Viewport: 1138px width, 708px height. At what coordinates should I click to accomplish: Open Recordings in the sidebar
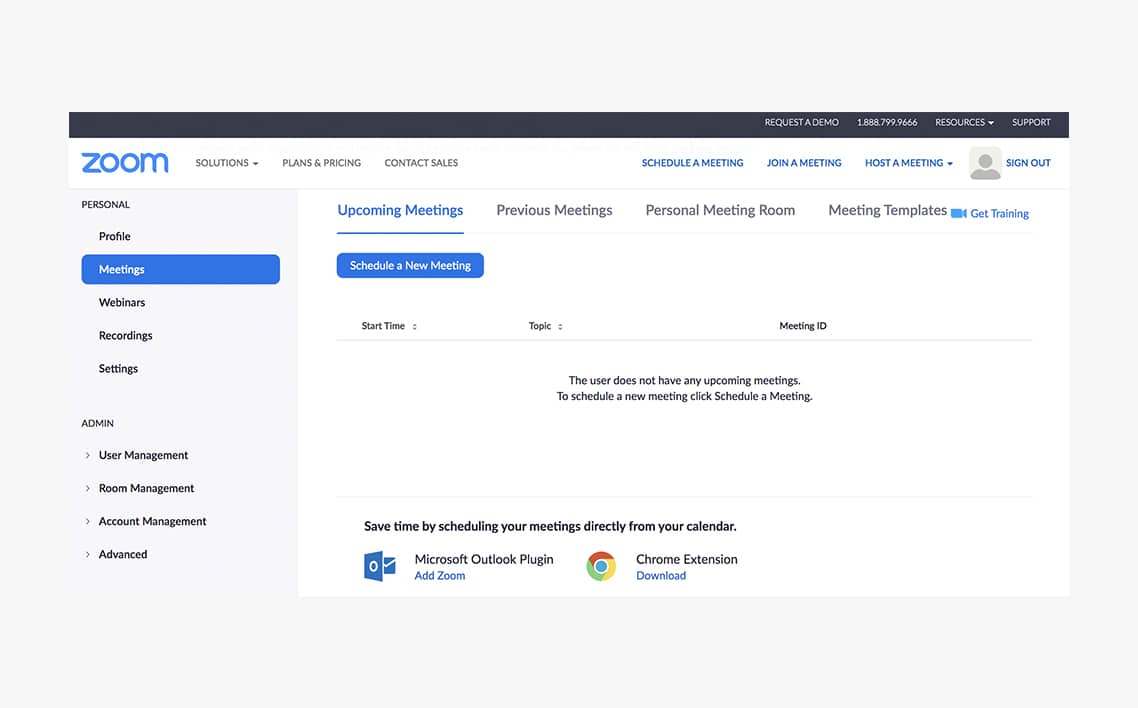[126, 336]
